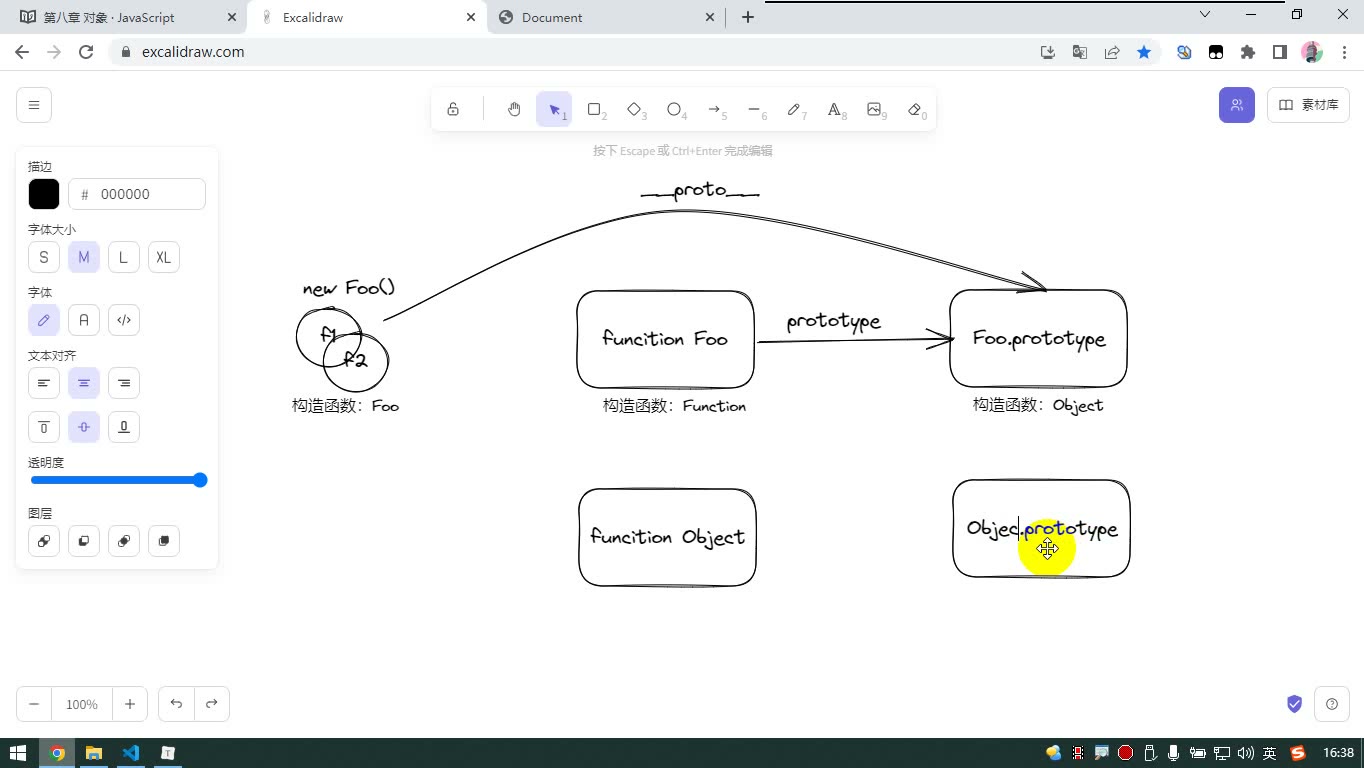Viewport: 1364px width, 768px height.
Task: Set font size to XL
Action: click(164, 257)
